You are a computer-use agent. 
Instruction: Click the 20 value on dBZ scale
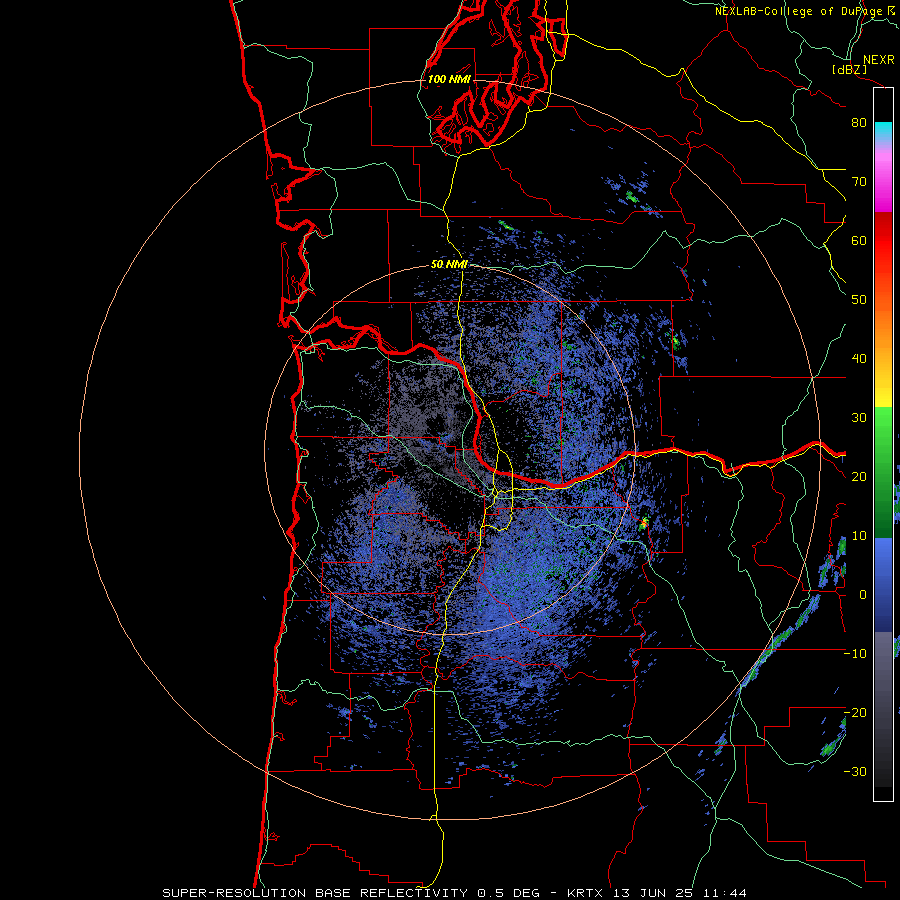pos(859,477)
